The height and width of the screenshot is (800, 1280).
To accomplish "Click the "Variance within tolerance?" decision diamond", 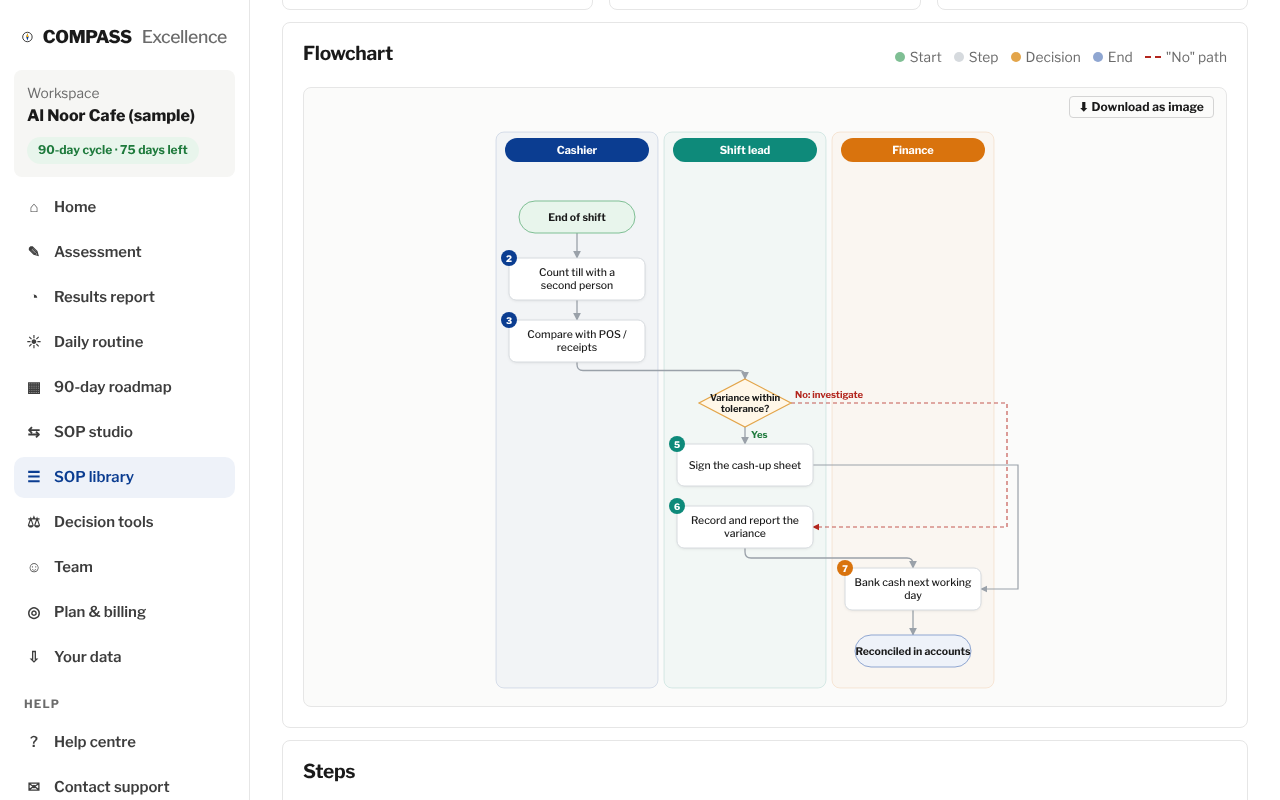I will pos(745,403).
